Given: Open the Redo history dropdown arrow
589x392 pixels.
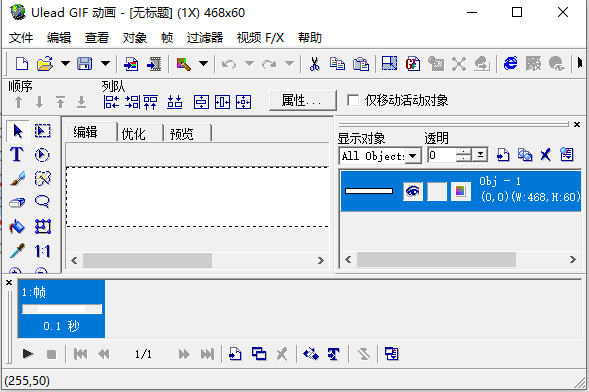Looking at the screenshot, I should pyautogui.click(x=289, y=63).
